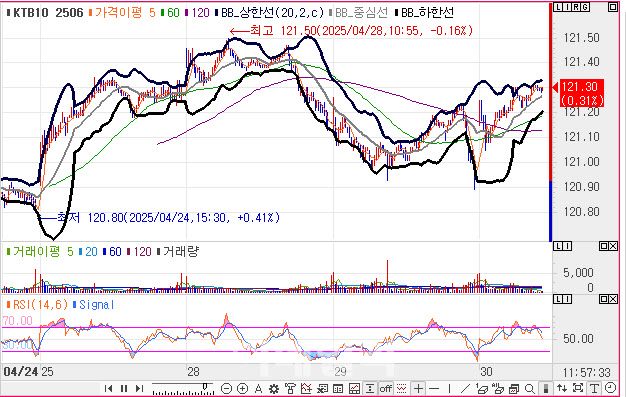Click I button on price panel
This screenshot has width=626, height=397.
tap(566, 7)
